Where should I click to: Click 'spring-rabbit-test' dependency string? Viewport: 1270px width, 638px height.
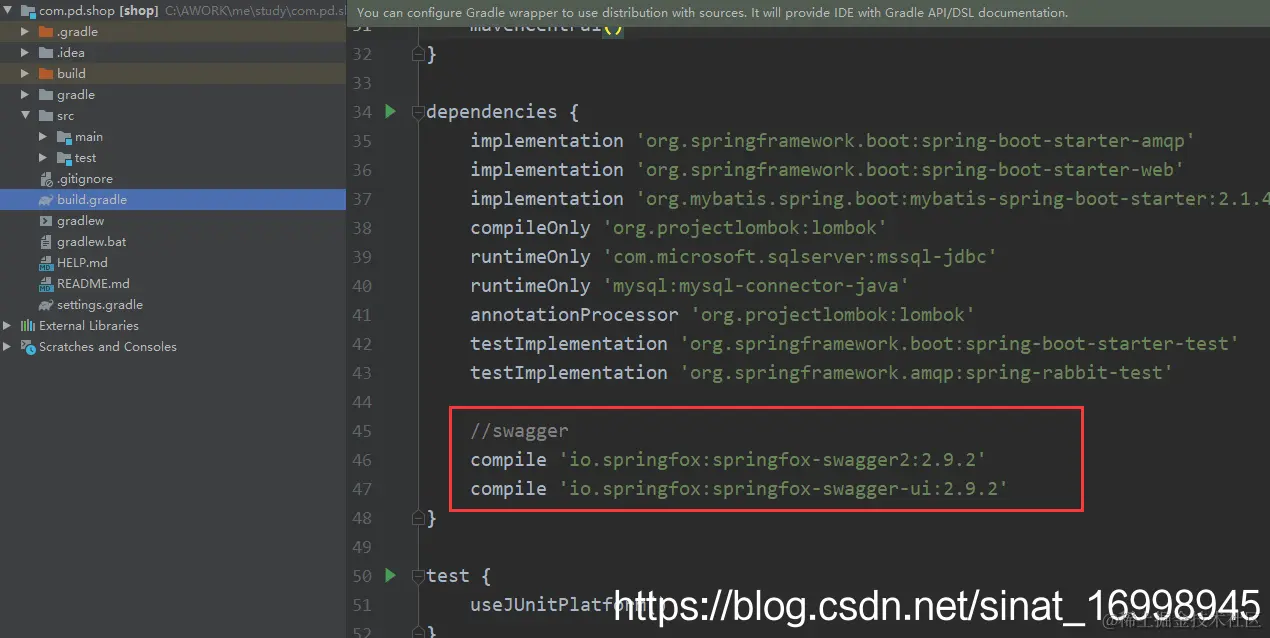(926, 372)
